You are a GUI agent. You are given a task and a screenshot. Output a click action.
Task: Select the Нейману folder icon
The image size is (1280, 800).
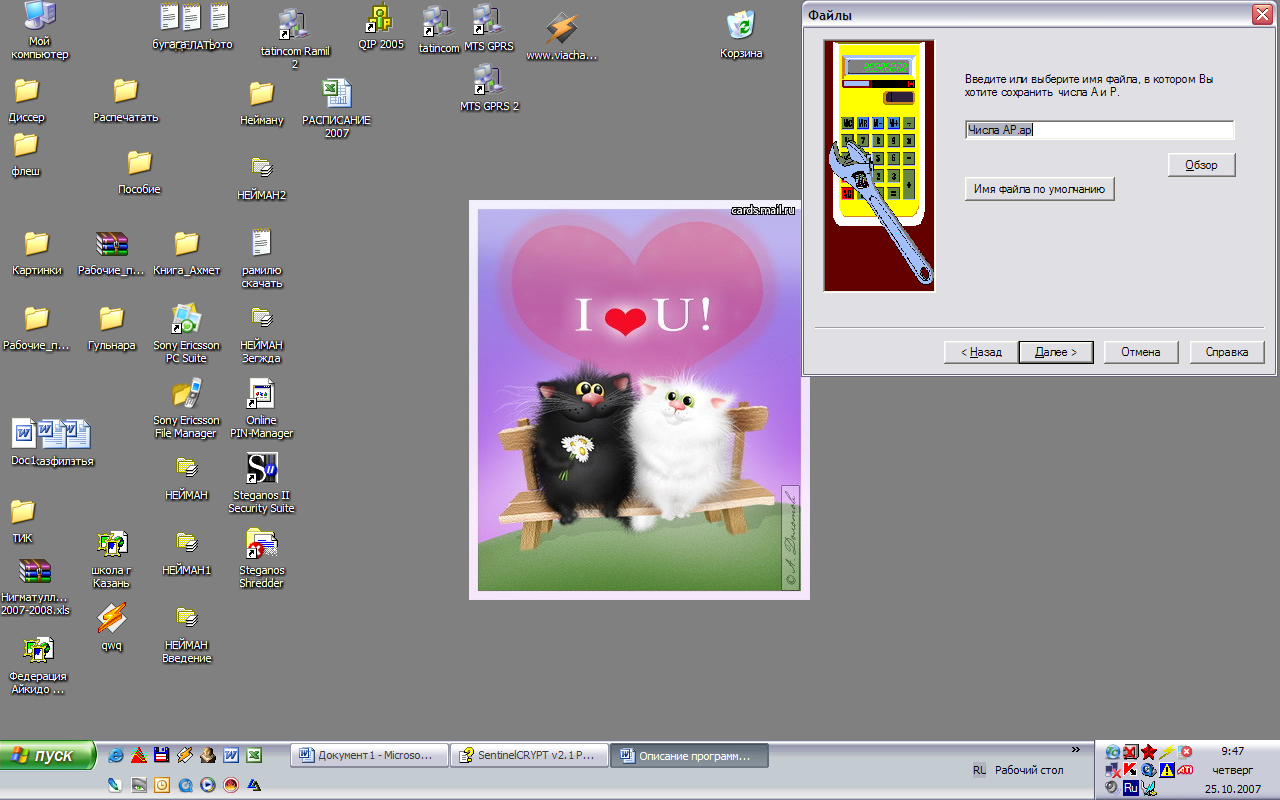click(x=262, y=103)
